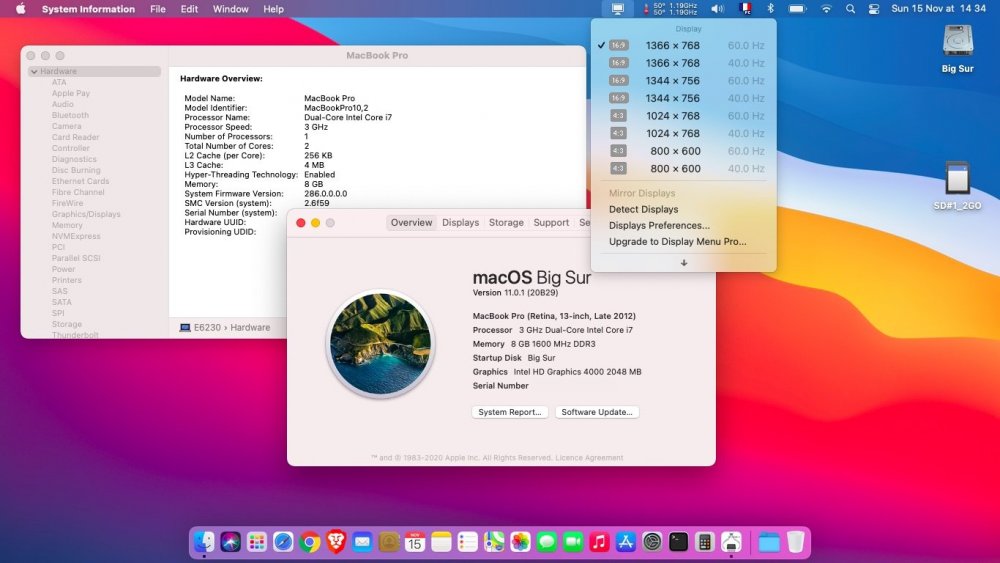Select 1344 × 756 at 40.0 Hz
The height and width of the screenshot is (563, 1000).
point(675,98)
